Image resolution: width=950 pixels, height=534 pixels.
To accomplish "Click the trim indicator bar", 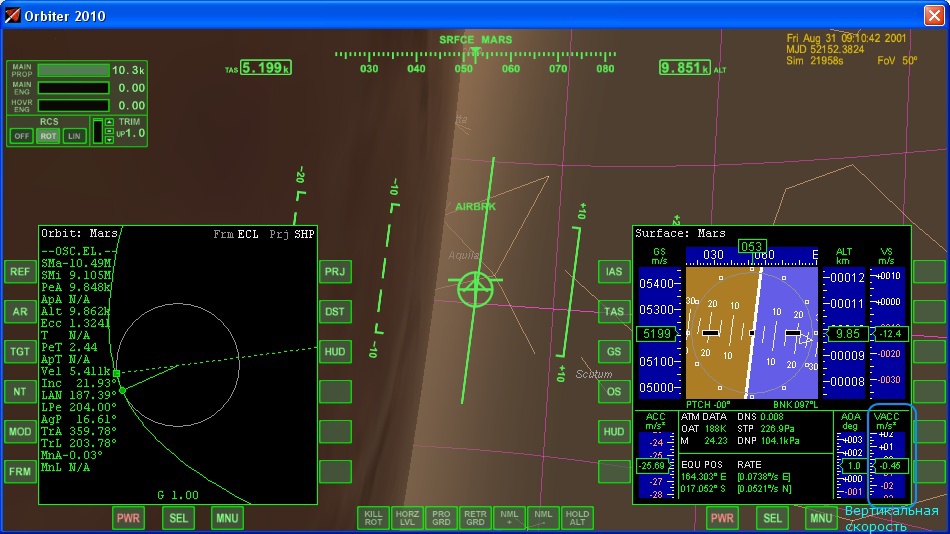I will pos(97,131).
